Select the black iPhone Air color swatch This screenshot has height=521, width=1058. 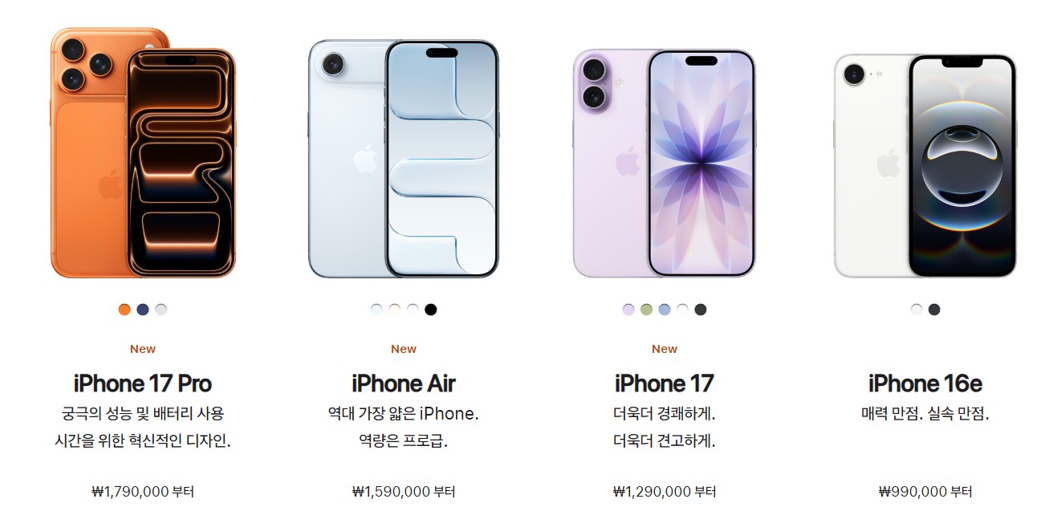[x=430, y=310]
